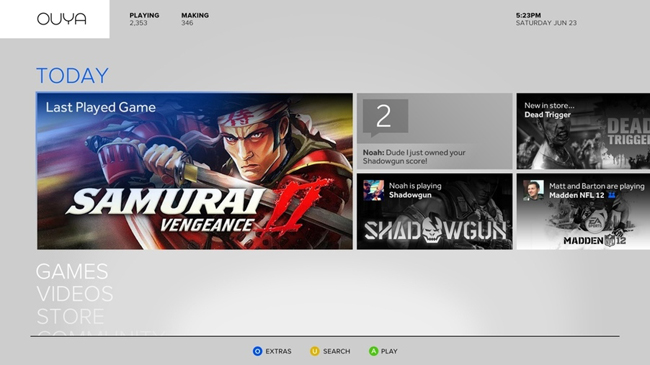Click the MAKING 346 counter
Viewport: 650px width, 365px height.
[195, 19]
